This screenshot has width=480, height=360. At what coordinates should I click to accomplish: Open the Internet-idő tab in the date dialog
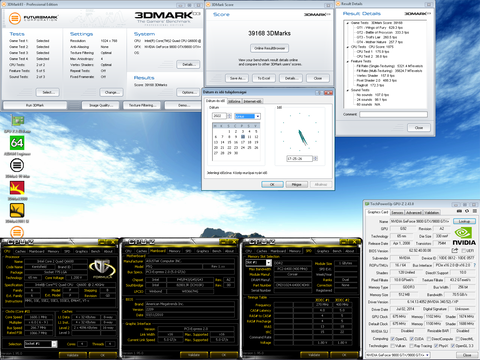252,101
